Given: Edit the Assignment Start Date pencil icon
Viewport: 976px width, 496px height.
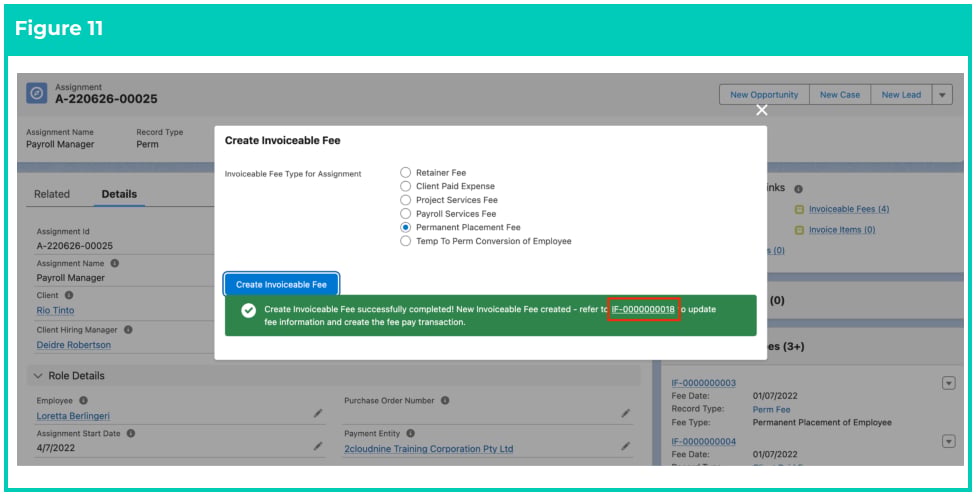Looking at the screenshot, I should point(318,446).
